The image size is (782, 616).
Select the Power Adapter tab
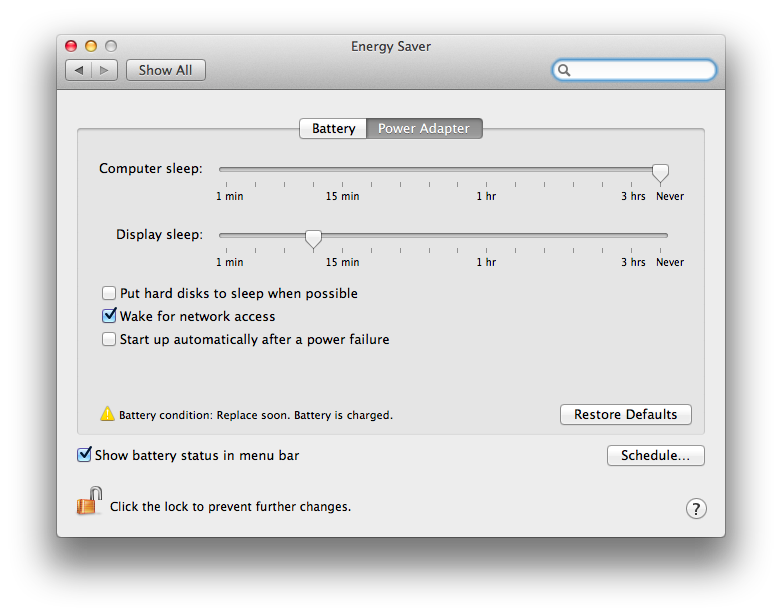(x=424, y=129)
